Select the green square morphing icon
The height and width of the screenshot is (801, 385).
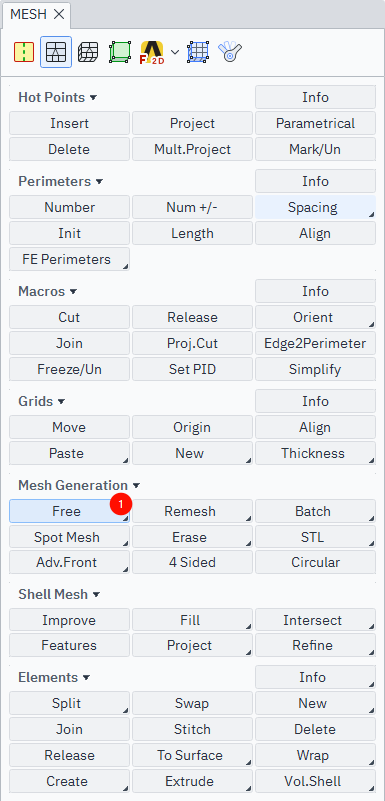tap(120, 52)
